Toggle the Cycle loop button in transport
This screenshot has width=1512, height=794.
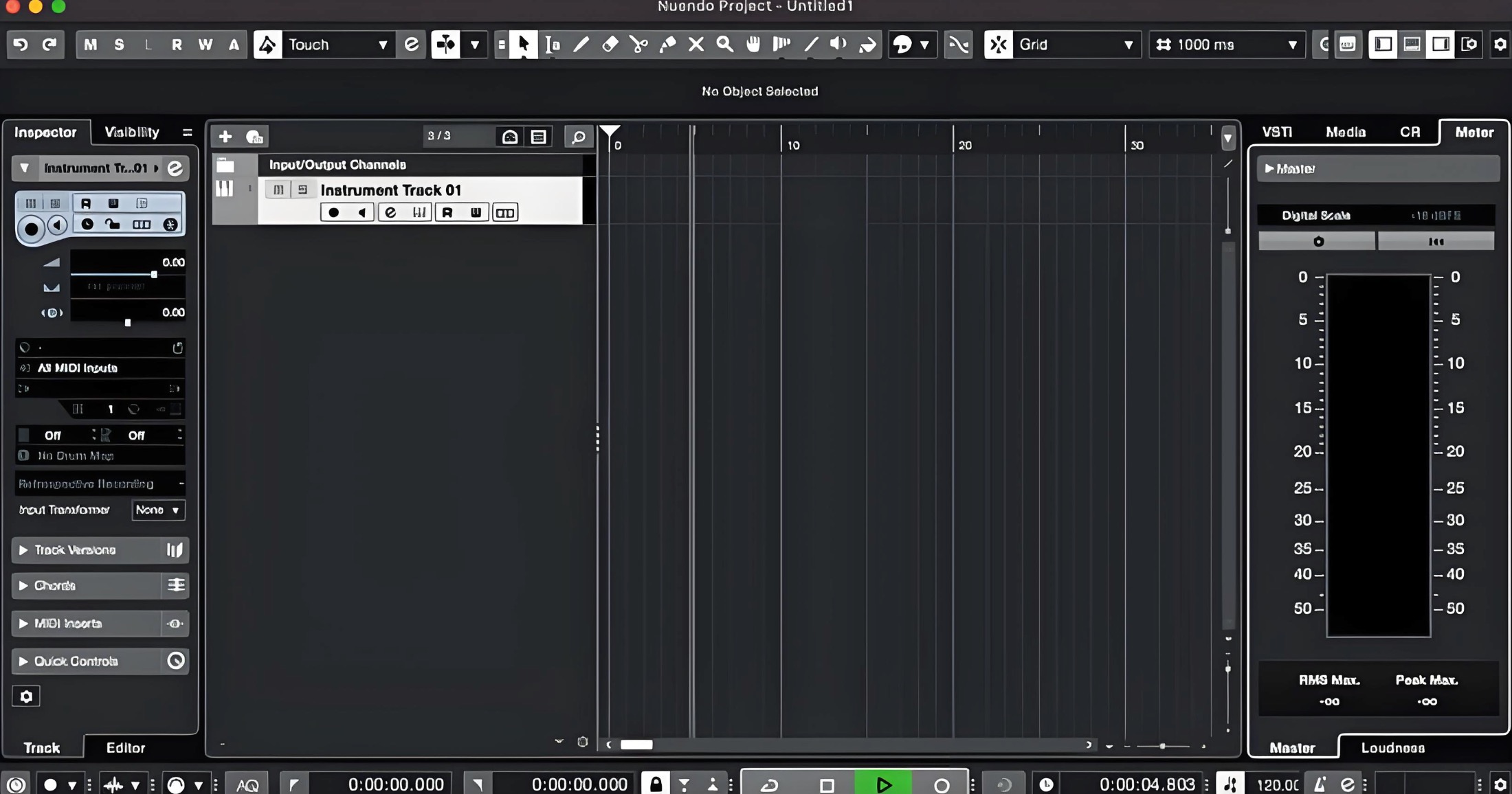770,784
